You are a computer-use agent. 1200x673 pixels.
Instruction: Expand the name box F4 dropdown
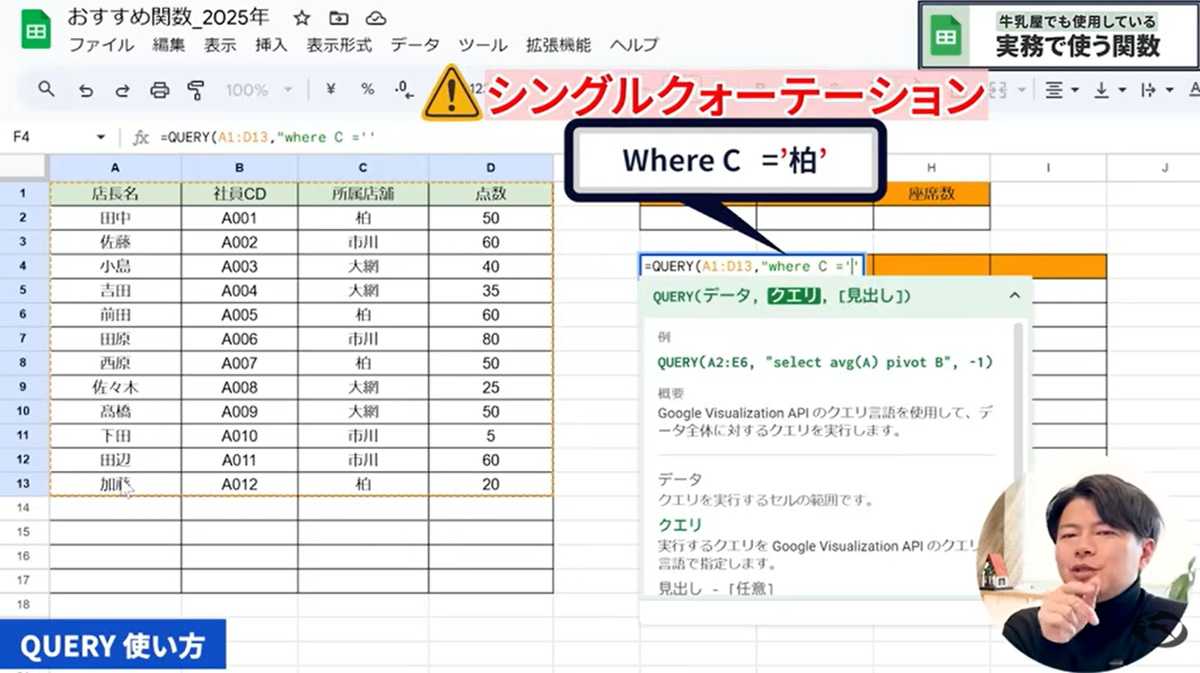100,137
